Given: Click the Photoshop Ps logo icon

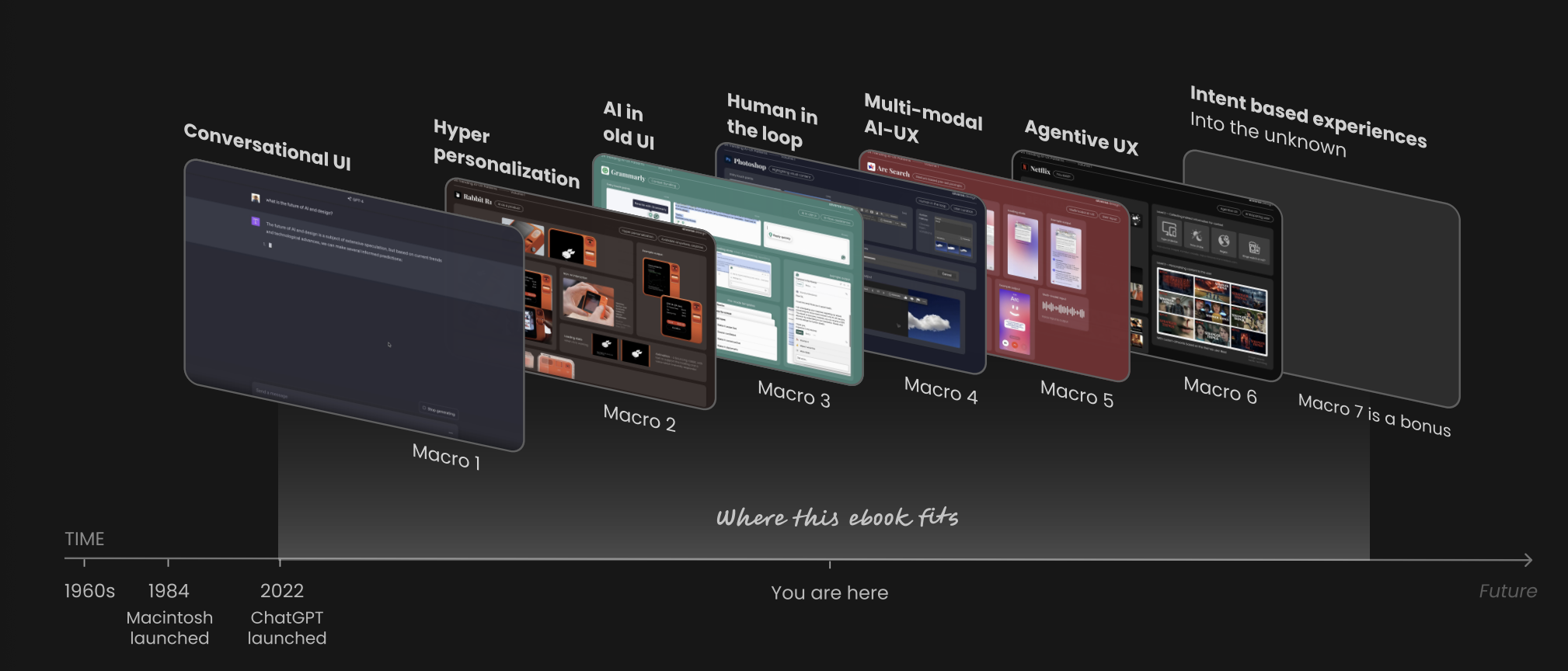Looking at the screenshot, I should 728,159.
